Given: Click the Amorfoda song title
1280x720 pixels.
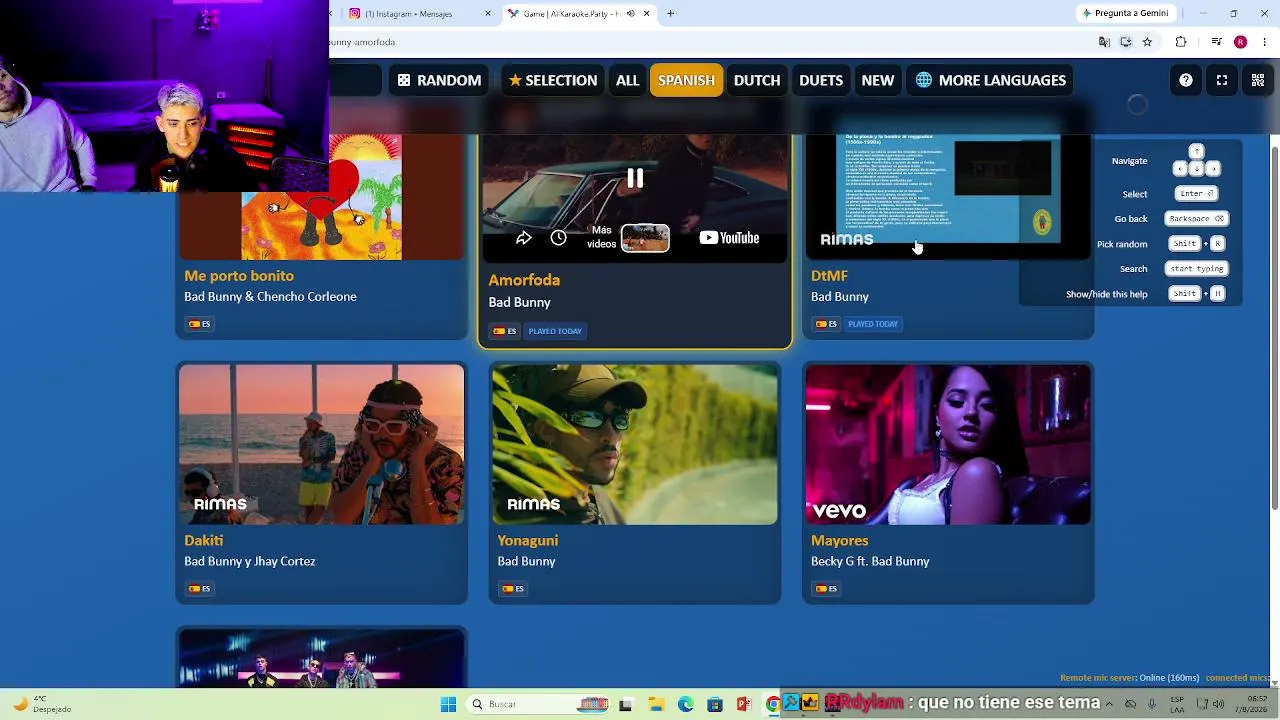Looking at the screenshot, I should point(524,280).
